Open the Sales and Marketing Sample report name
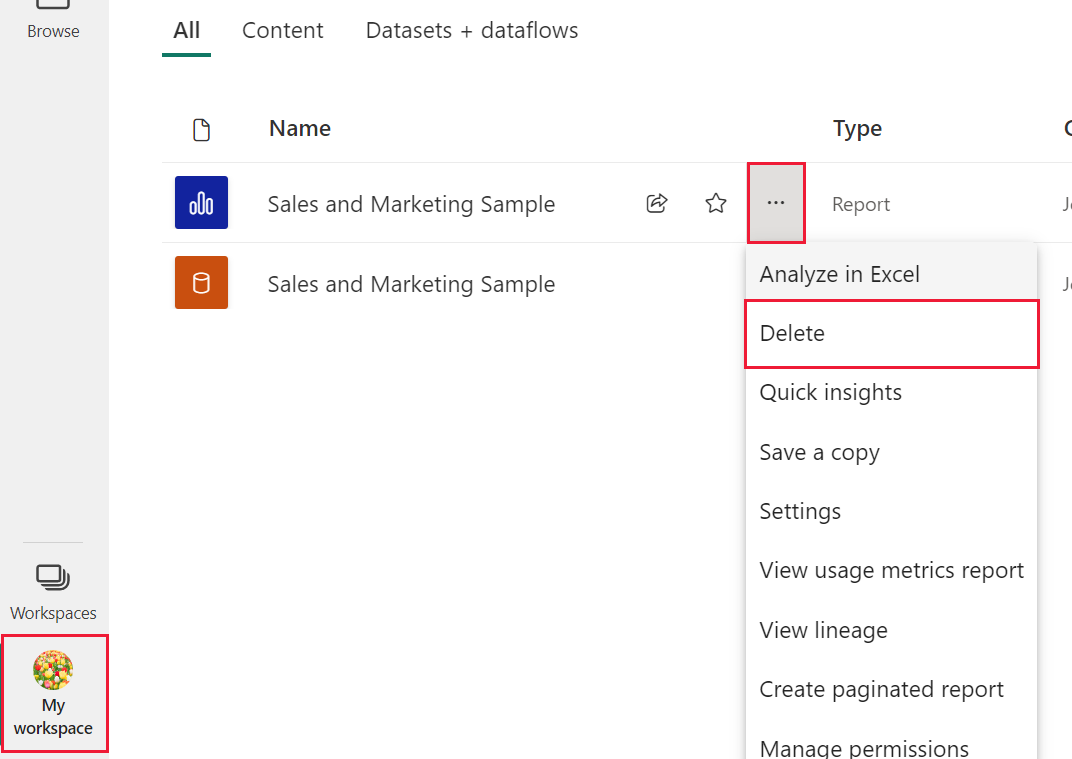The width and height of the screenshot is (1072, 759). click(x=411, y=204)
